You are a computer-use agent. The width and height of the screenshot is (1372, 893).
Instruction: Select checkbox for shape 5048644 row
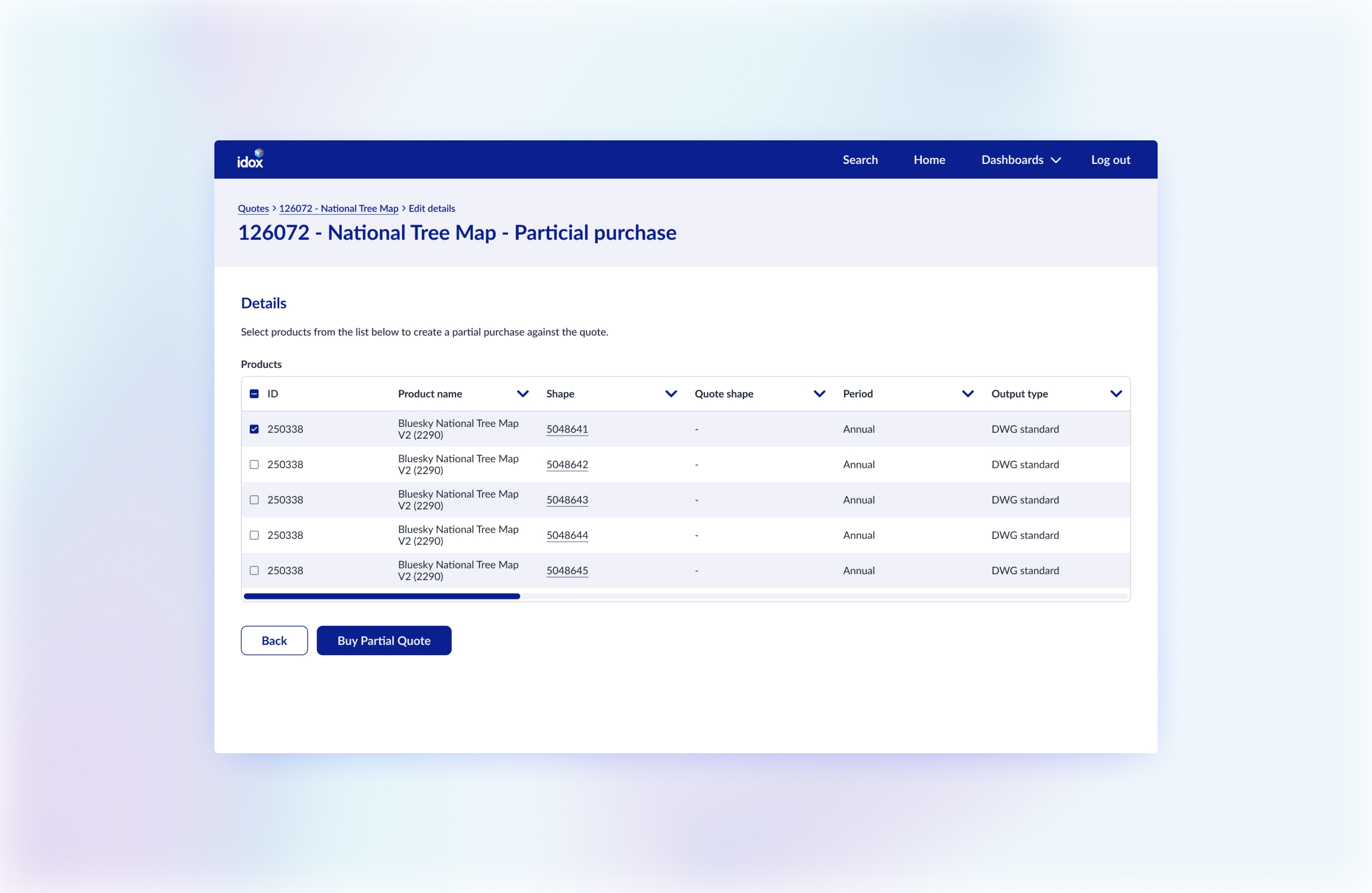pyautogui.click(x=254, y=535)
